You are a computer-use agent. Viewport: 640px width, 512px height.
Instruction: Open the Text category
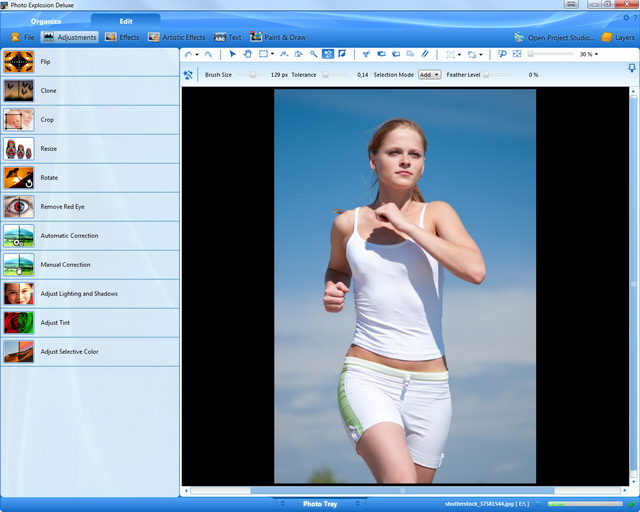pos(227,37)
